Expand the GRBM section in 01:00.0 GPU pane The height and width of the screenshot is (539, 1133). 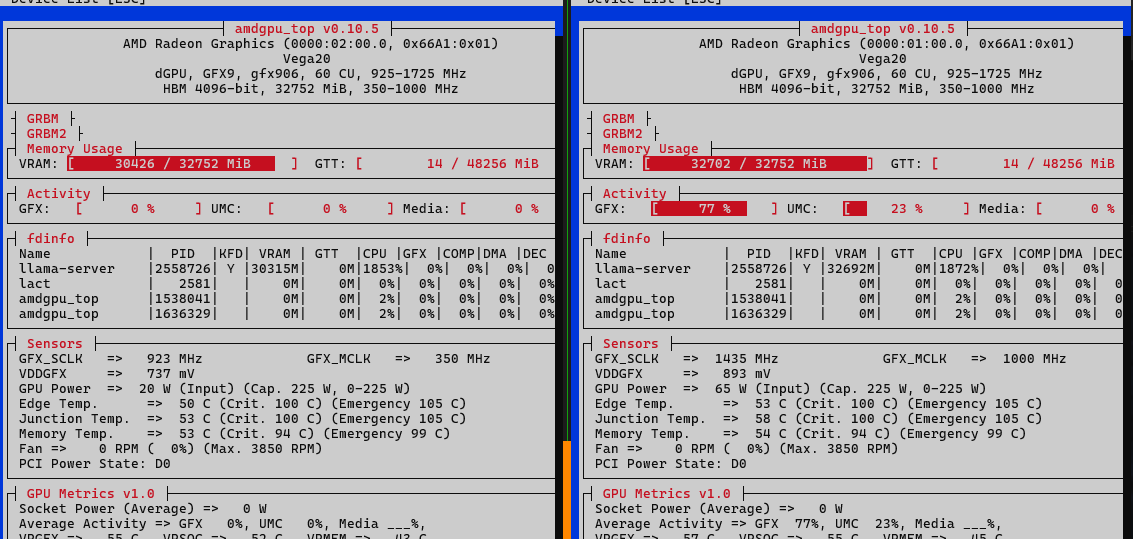[x=618, y=118]
